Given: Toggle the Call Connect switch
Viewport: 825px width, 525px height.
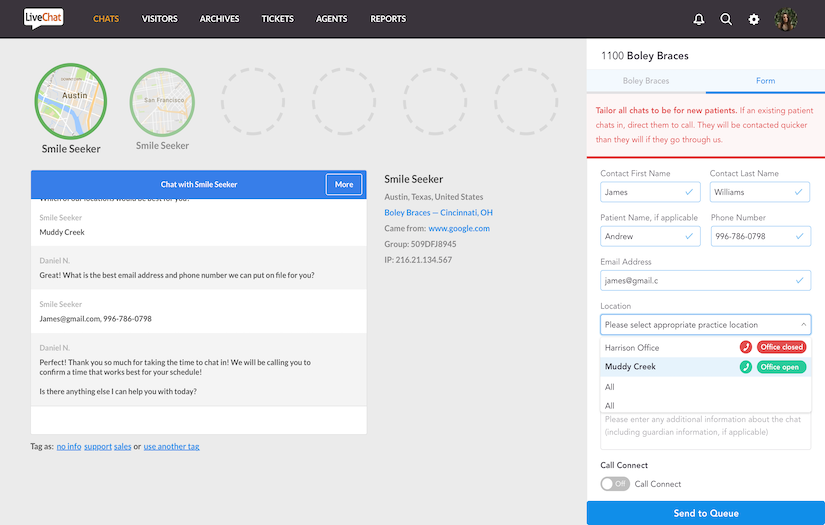Looking at the screenshot, I should [615, 484].
